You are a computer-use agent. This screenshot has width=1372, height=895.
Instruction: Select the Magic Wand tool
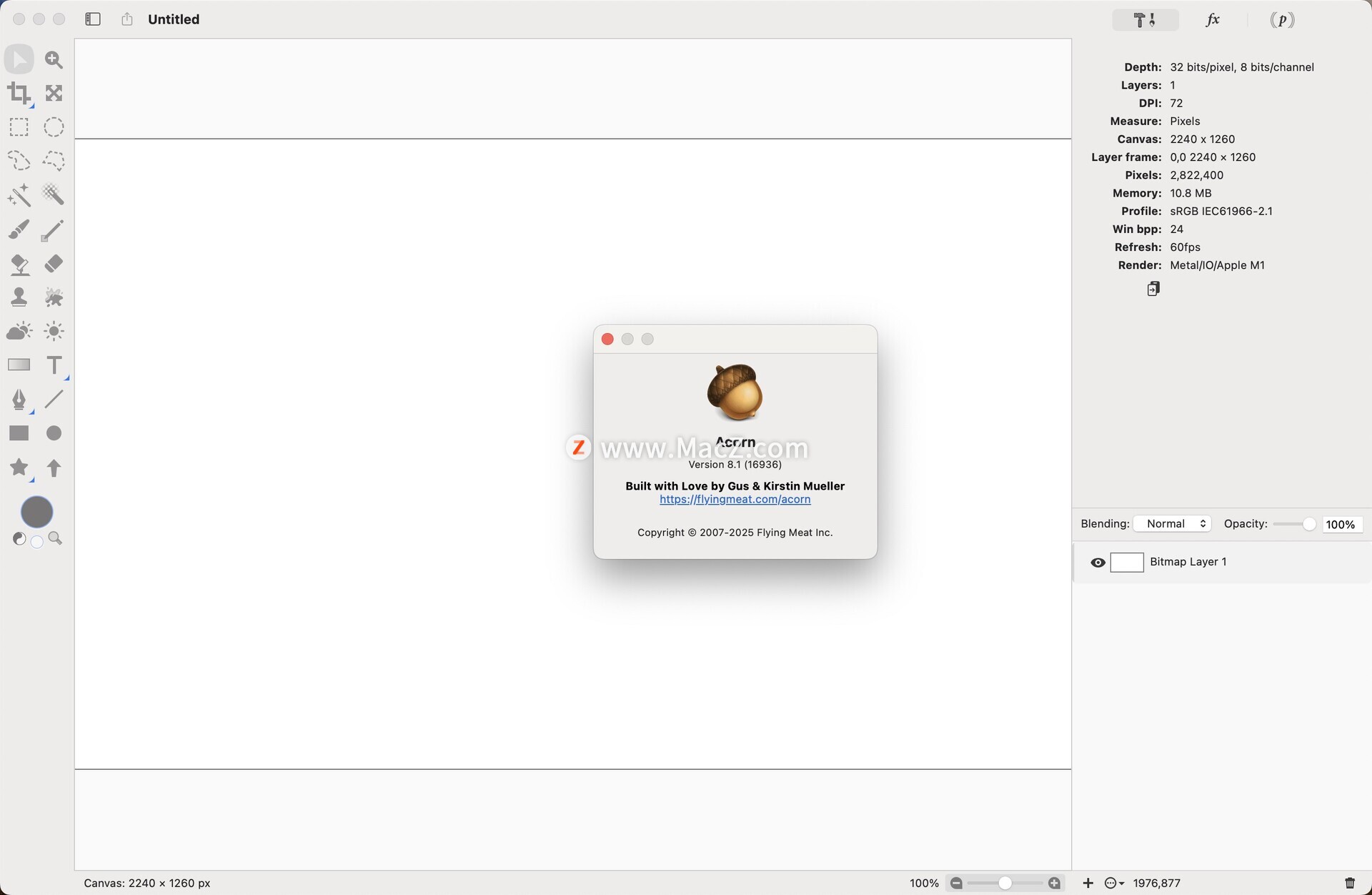click(x=19, y=194)
